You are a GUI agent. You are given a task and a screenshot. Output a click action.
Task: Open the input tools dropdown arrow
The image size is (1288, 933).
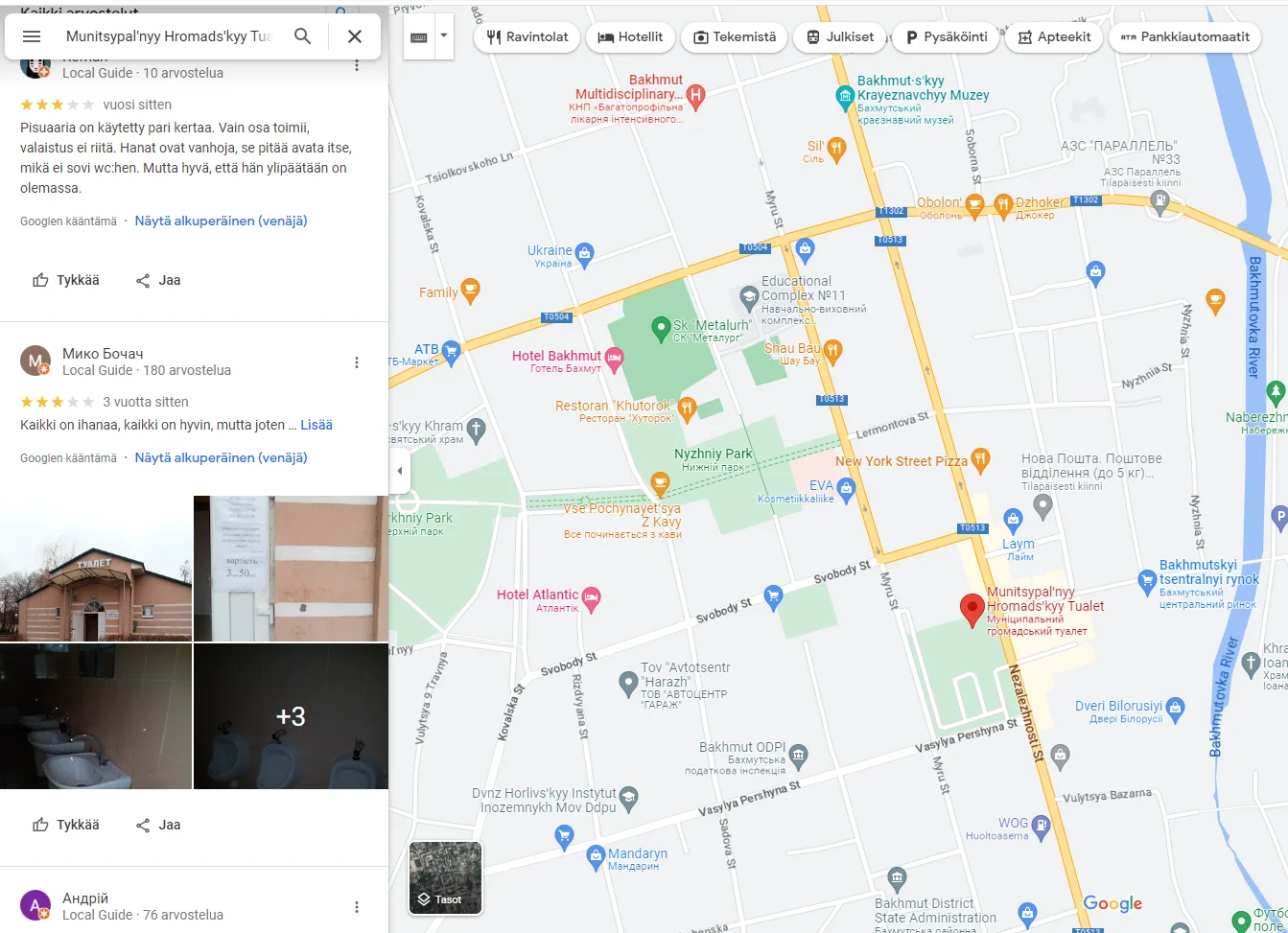pos(443,36)
